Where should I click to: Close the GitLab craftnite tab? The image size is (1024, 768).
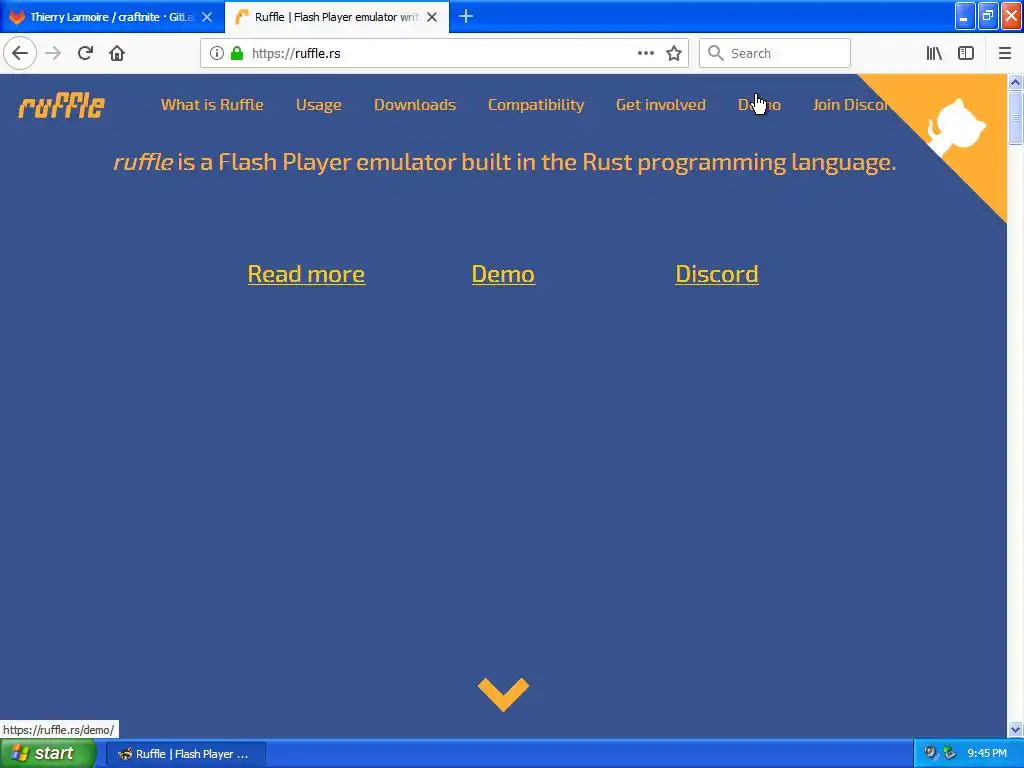click(x=207, y=17)
